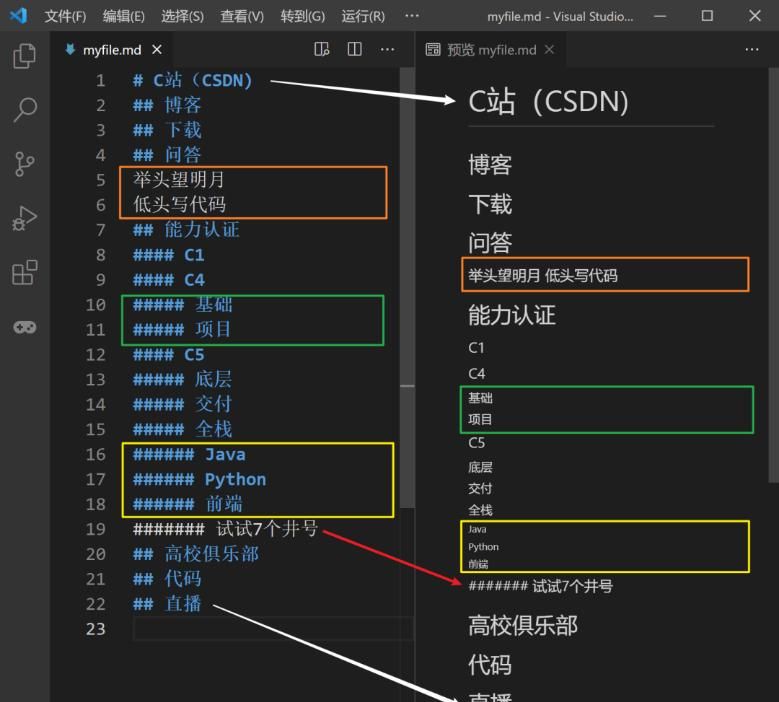Screen dimensions: 779x702
Task: Open the Explorer view in activity bar
Action: click(24, 55)
